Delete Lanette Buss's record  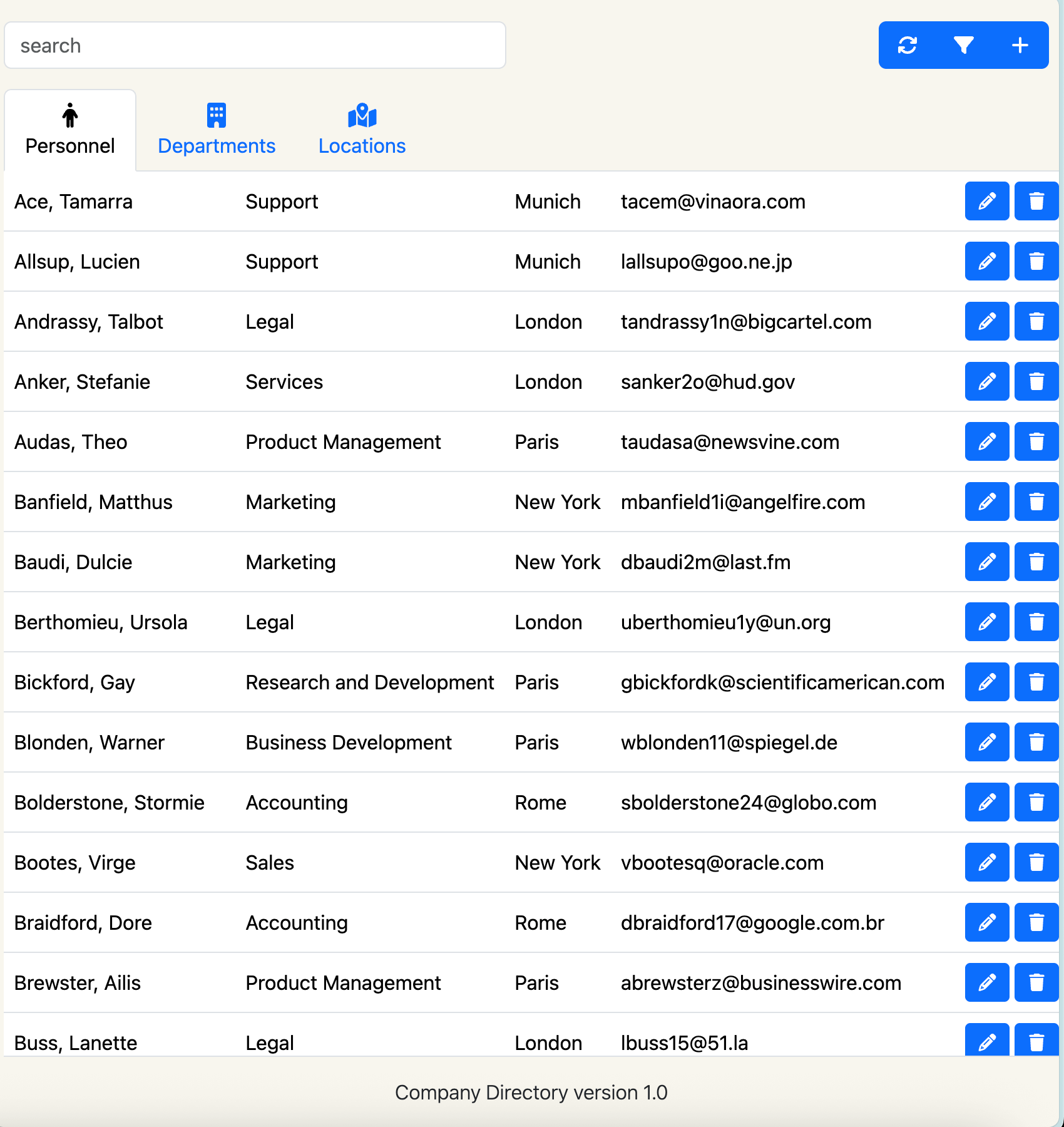[1036, 1040]
